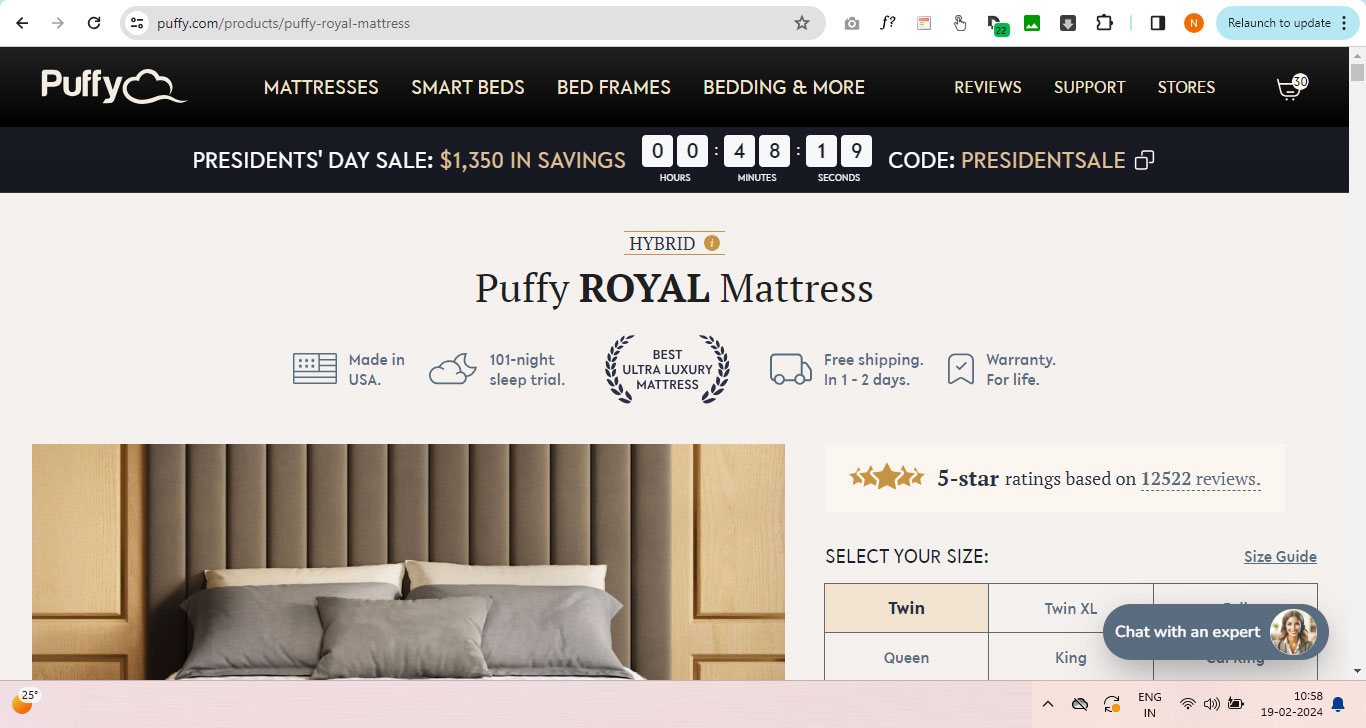1366x728 pixels.
Task: Go to the Reviews page
Action: click(x=987, y=88)
